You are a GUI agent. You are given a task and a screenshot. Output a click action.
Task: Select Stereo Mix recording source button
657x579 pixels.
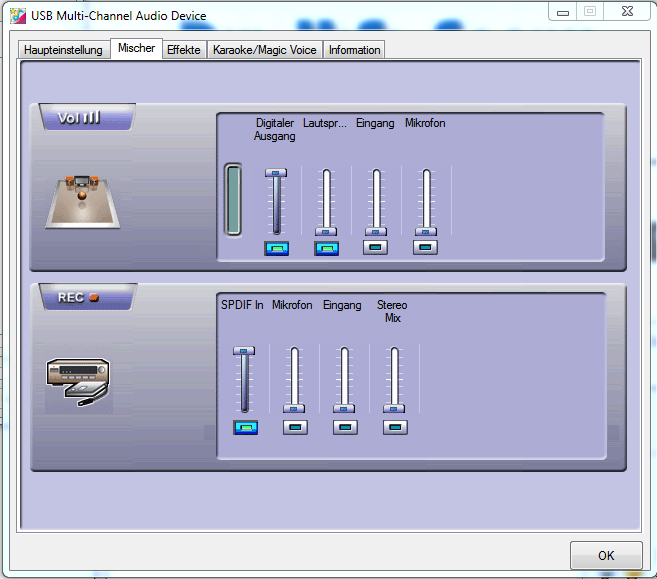pos(395,427)
